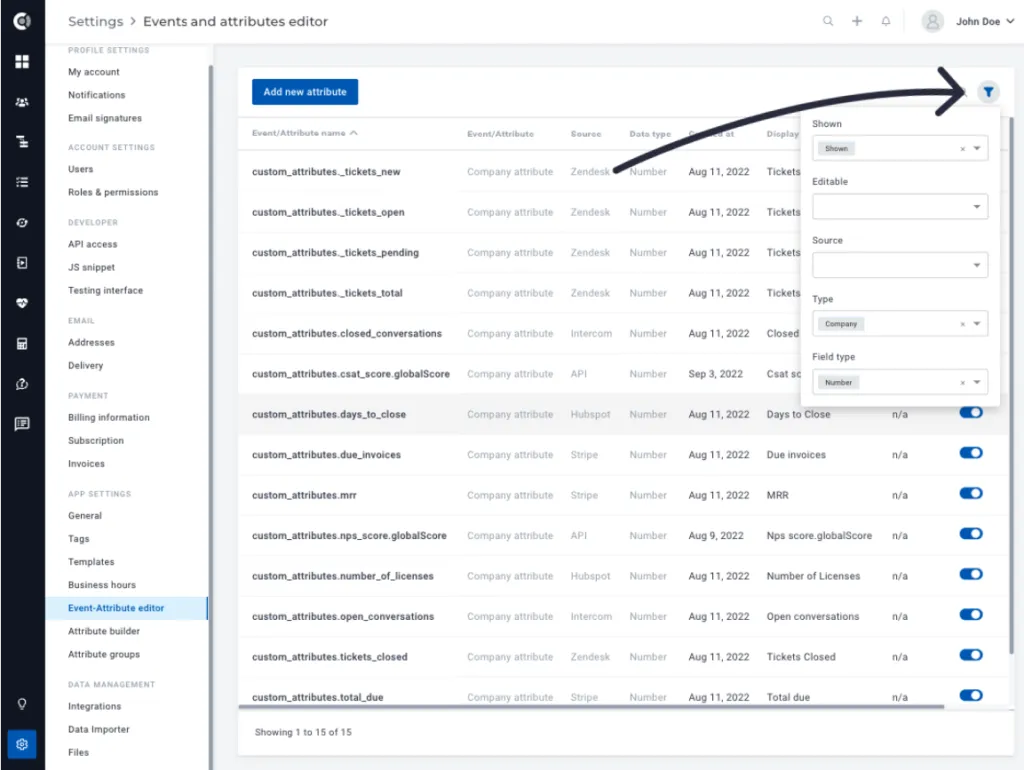Expand the John Doe account menu
Image resolution: width=1024 pixels, height=770 pixels.
pos(985,22)
